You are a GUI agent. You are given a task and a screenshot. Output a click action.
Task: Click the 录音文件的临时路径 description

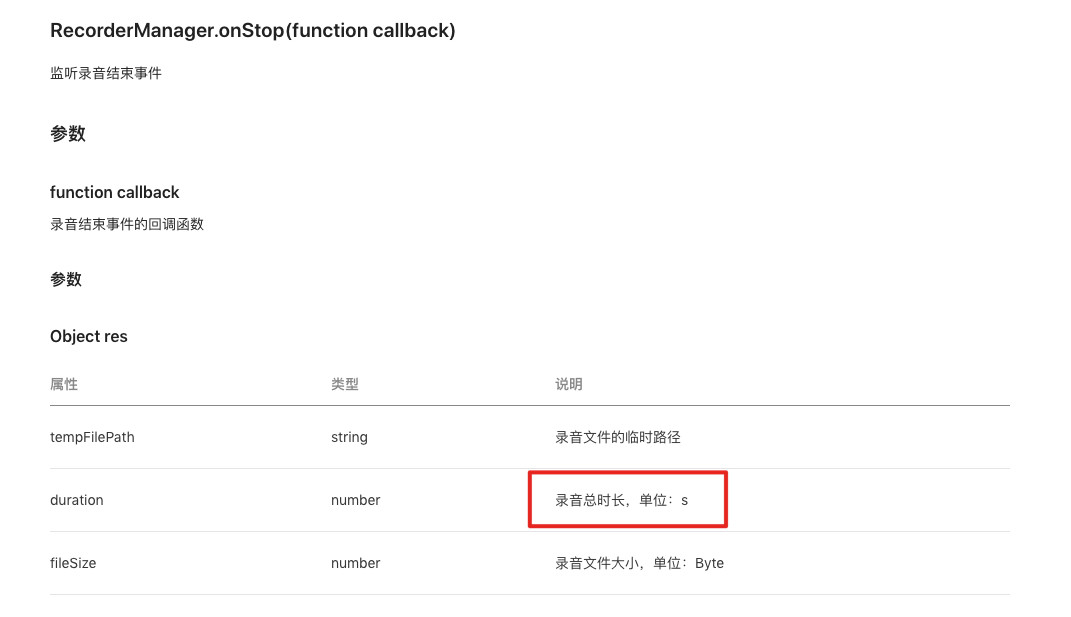618,437
